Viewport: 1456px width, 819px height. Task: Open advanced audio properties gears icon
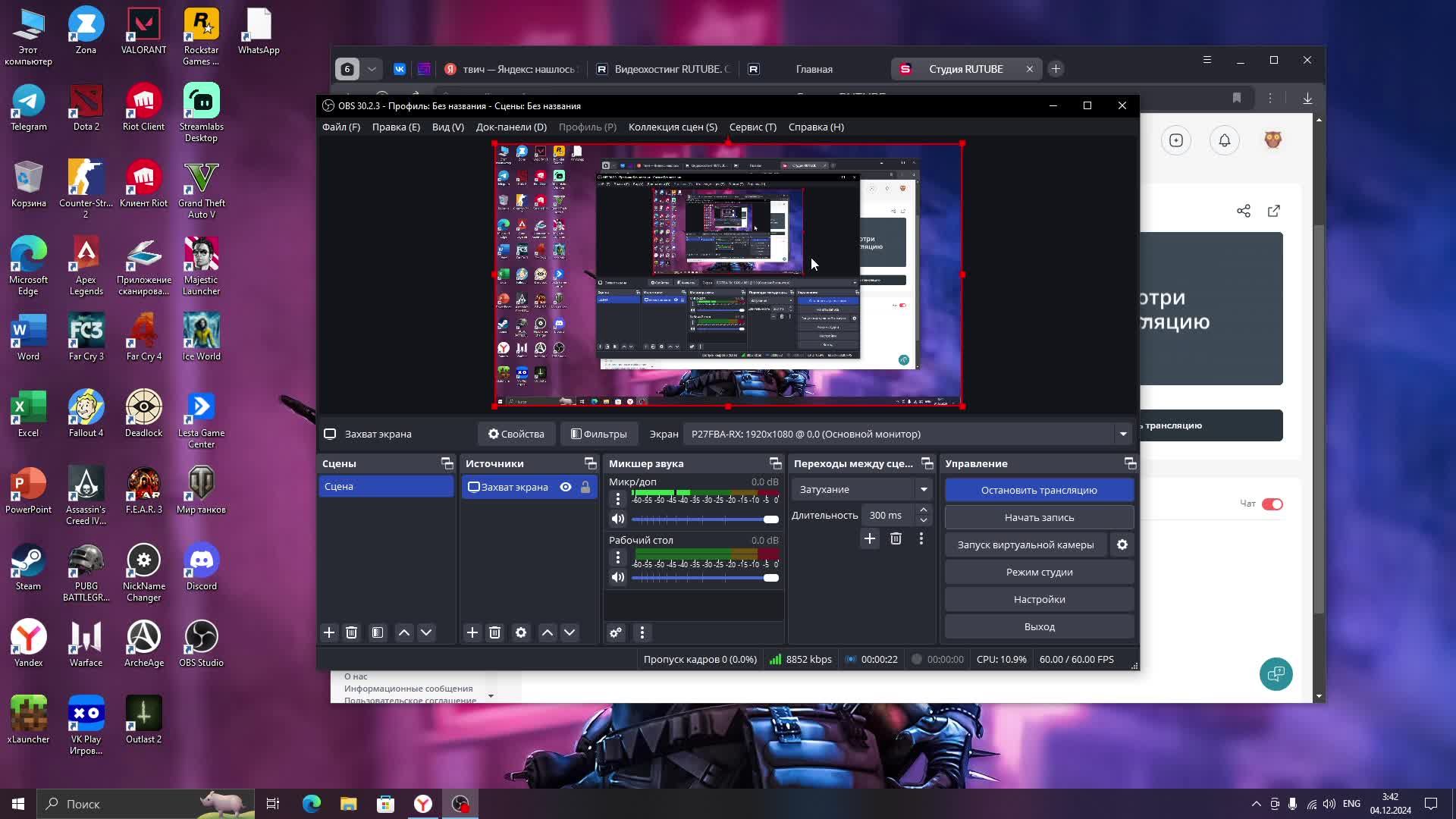coord(616,632)
